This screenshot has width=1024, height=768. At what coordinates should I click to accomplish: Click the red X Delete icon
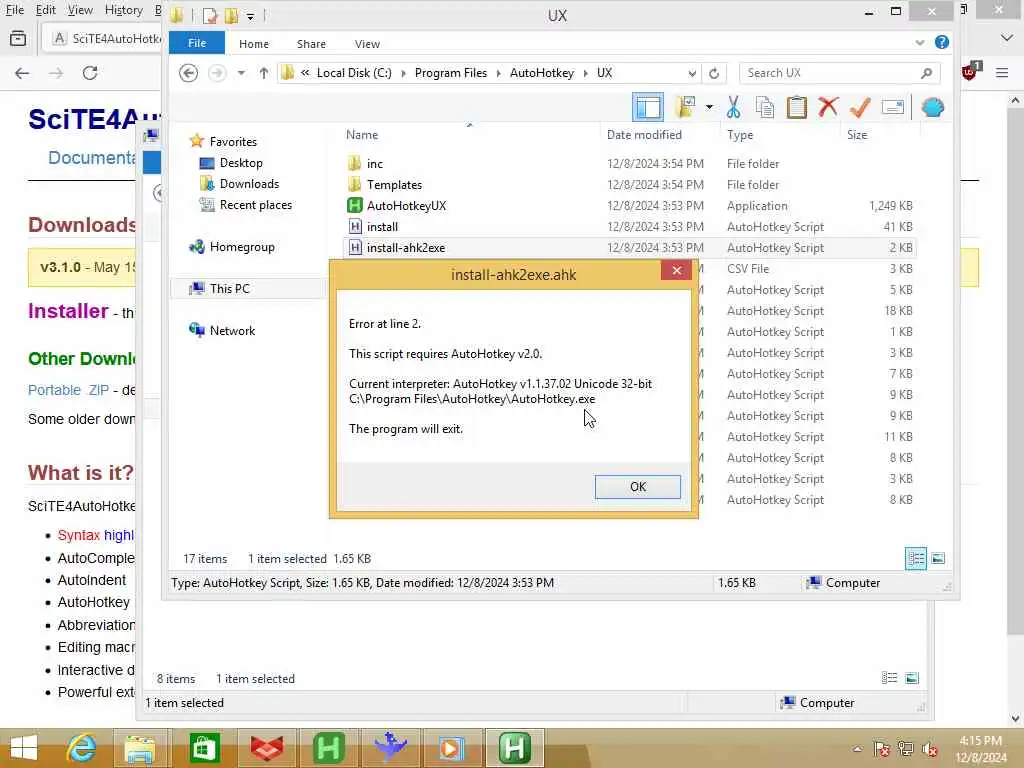827,107
